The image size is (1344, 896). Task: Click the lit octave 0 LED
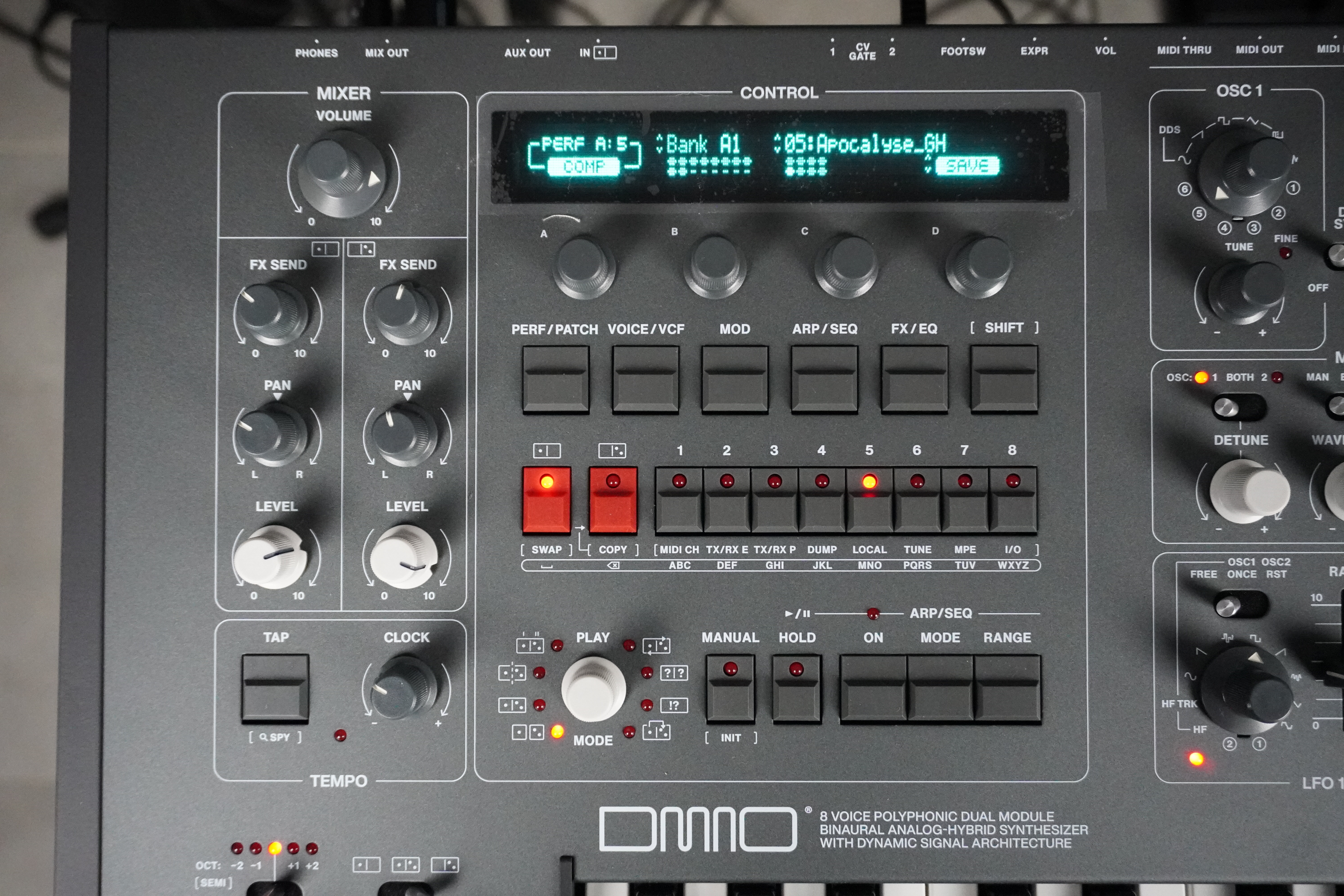pyautogui.click(x=275, y=848)
